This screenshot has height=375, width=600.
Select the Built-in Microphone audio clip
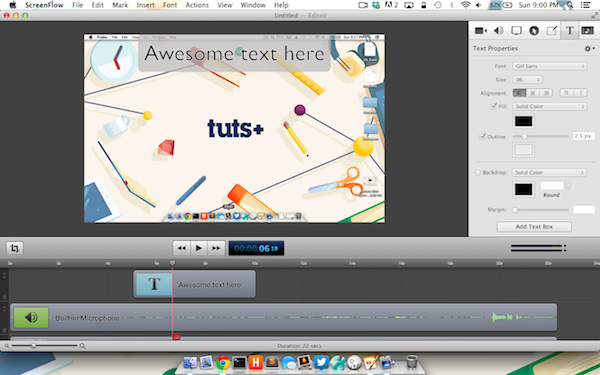point(283,317)
